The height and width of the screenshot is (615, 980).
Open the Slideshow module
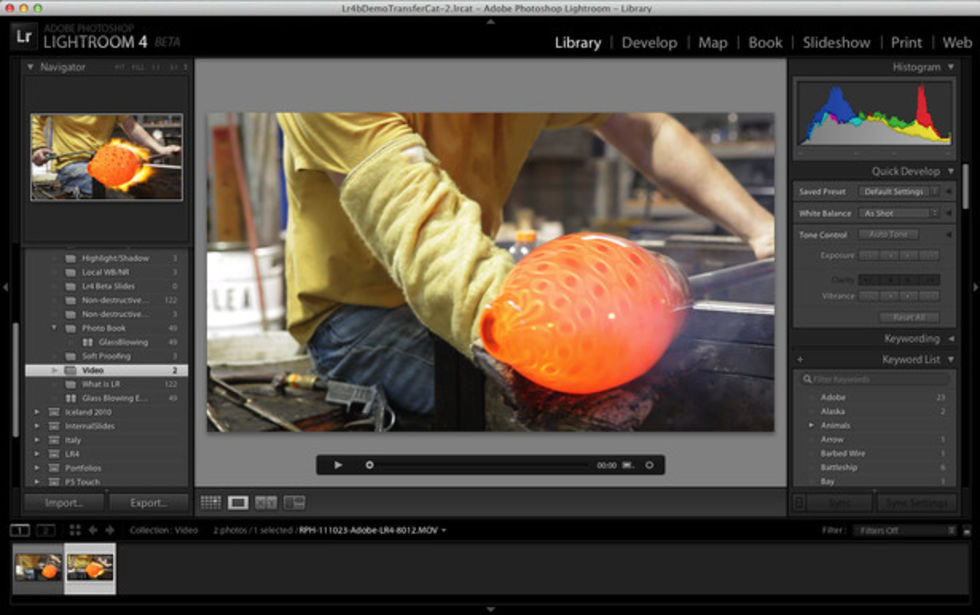(x=836, y=43)
